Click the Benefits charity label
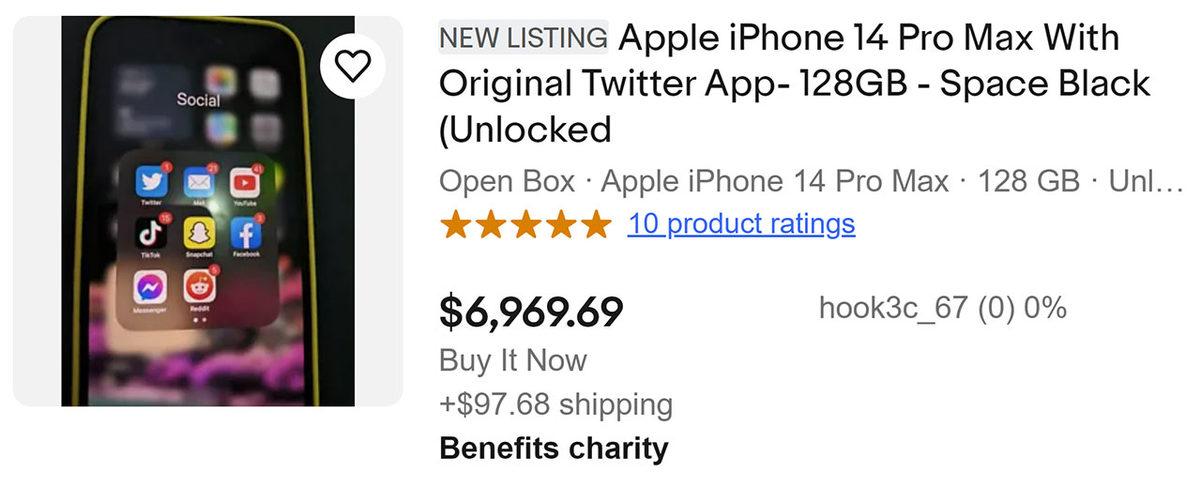1200x488 pixels. tap(553, 448)
